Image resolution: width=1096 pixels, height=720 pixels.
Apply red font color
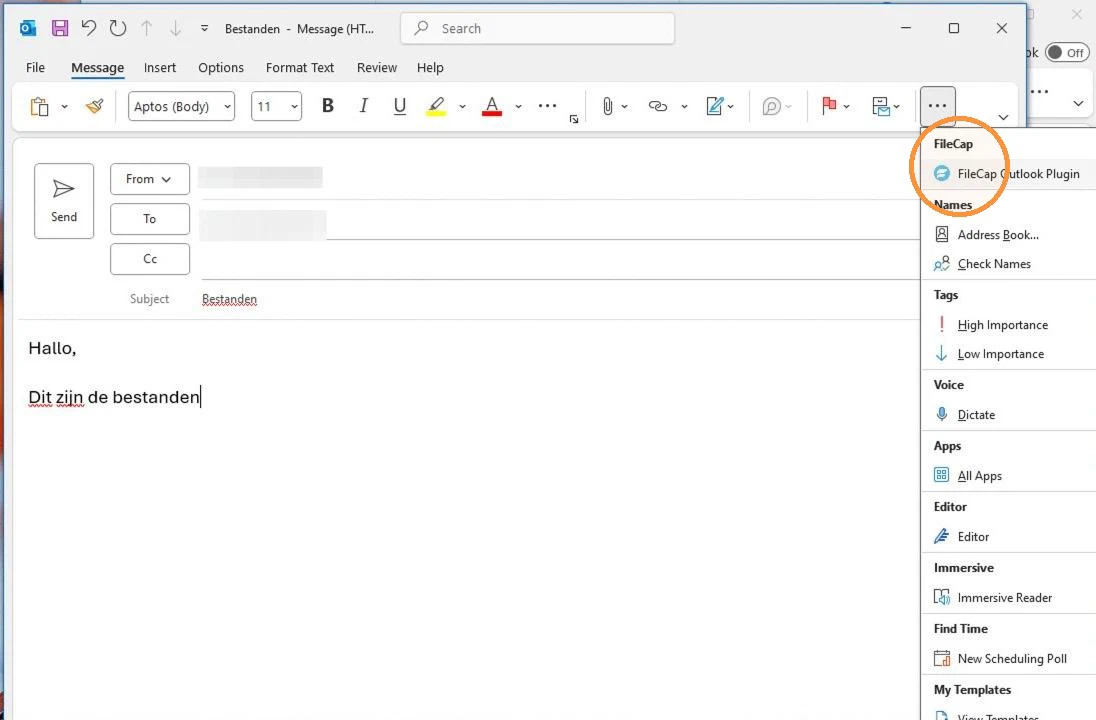coord(492,106)
